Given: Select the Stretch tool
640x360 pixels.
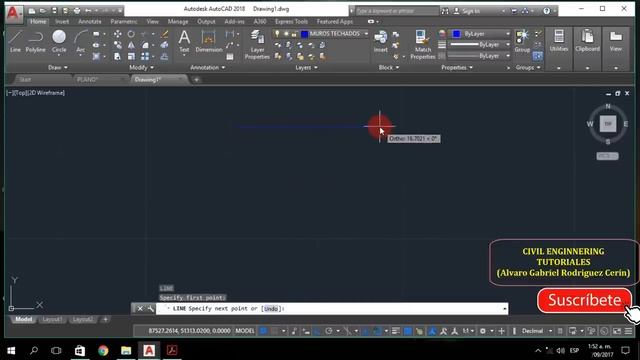Looking at the screenshot, I should pos(118,56).
